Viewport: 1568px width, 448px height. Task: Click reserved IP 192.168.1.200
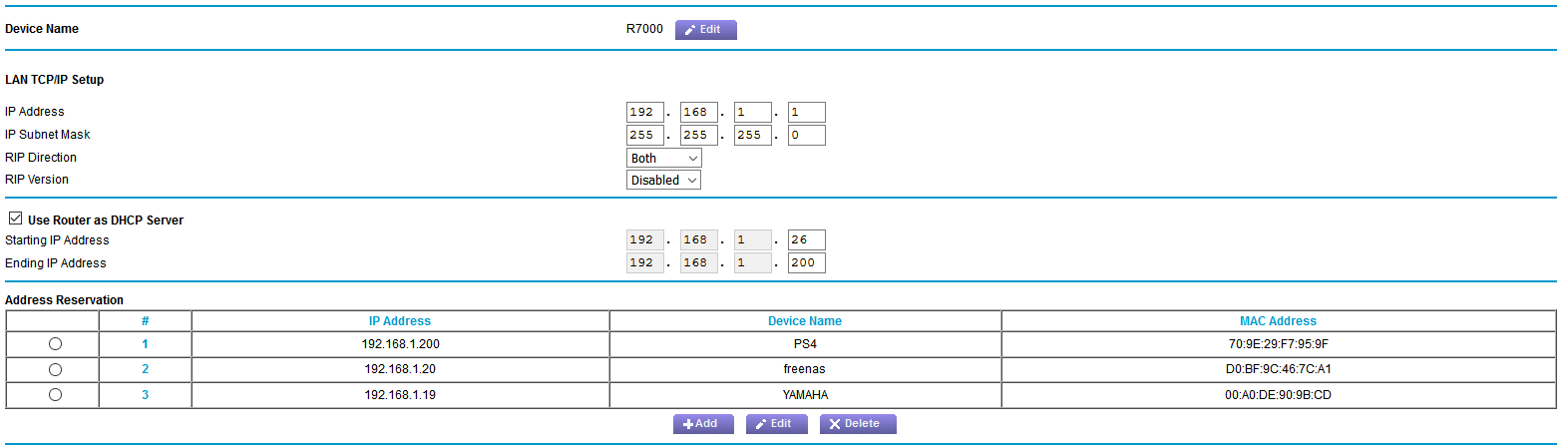(400, 344)
